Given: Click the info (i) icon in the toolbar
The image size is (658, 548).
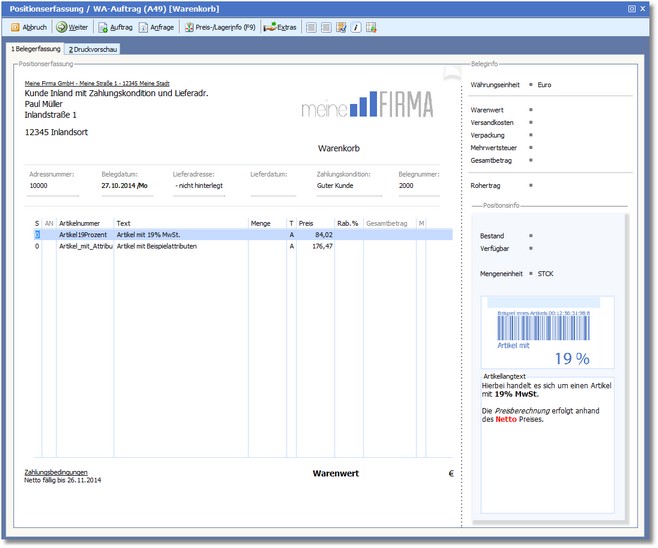Looking at the screenshot, I should coord(356,27).
